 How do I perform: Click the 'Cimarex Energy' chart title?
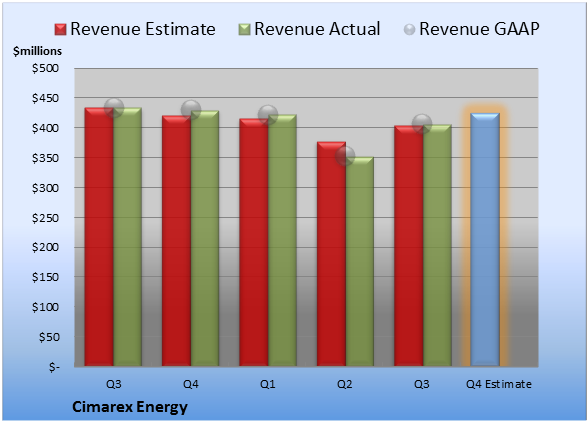click(130, 407)
